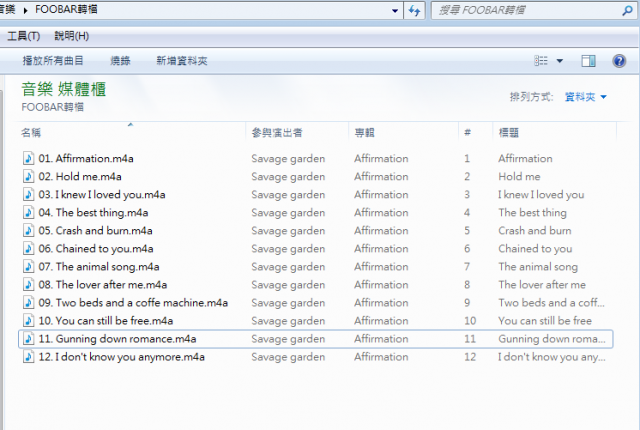This screenshot has height=430, width=640.
Task: Select file 10. You can still be free.m4a
Action: (106, 321)
